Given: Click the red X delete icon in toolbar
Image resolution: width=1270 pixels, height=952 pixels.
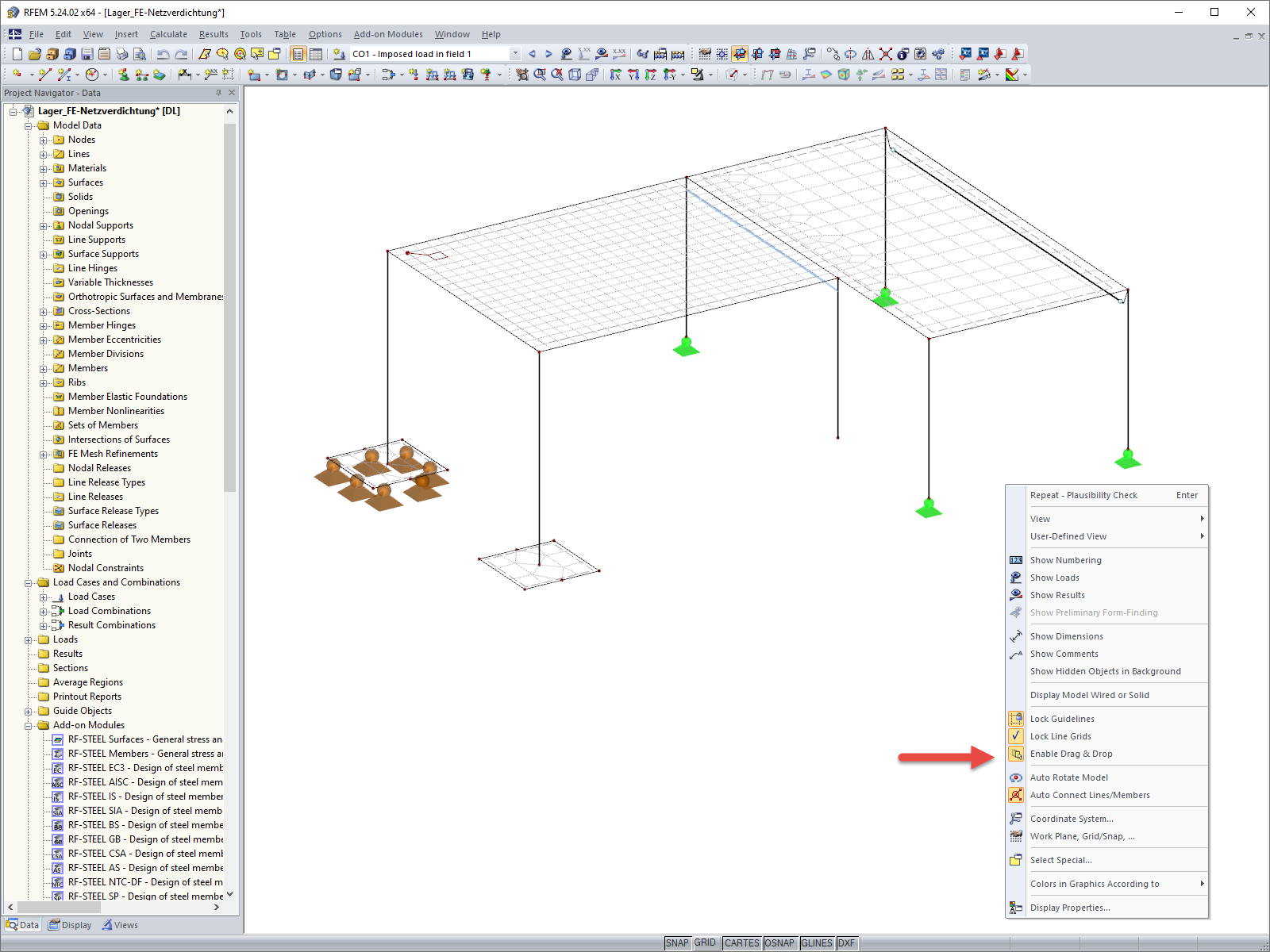Looking at the screenshot, I should (886, 54).
